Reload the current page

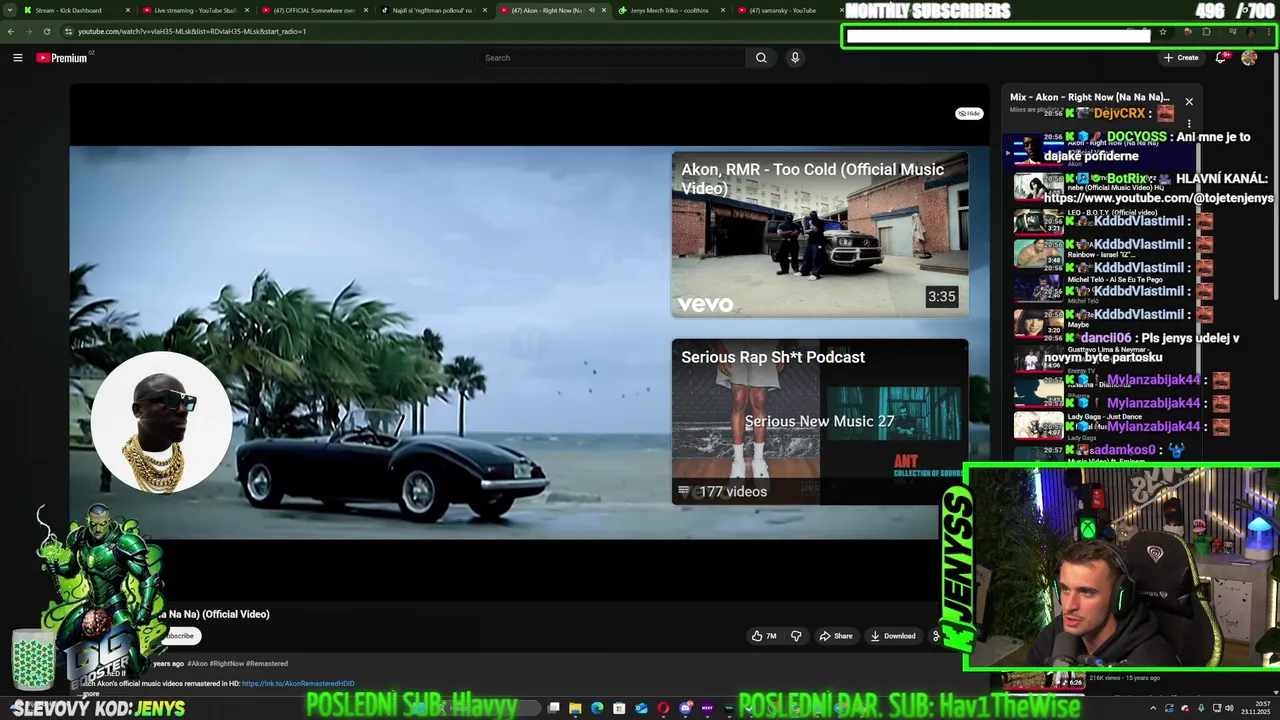46,31
